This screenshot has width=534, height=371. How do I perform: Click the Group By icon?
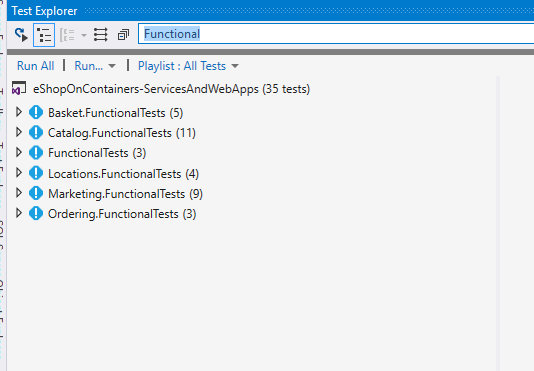click(67, 35)
